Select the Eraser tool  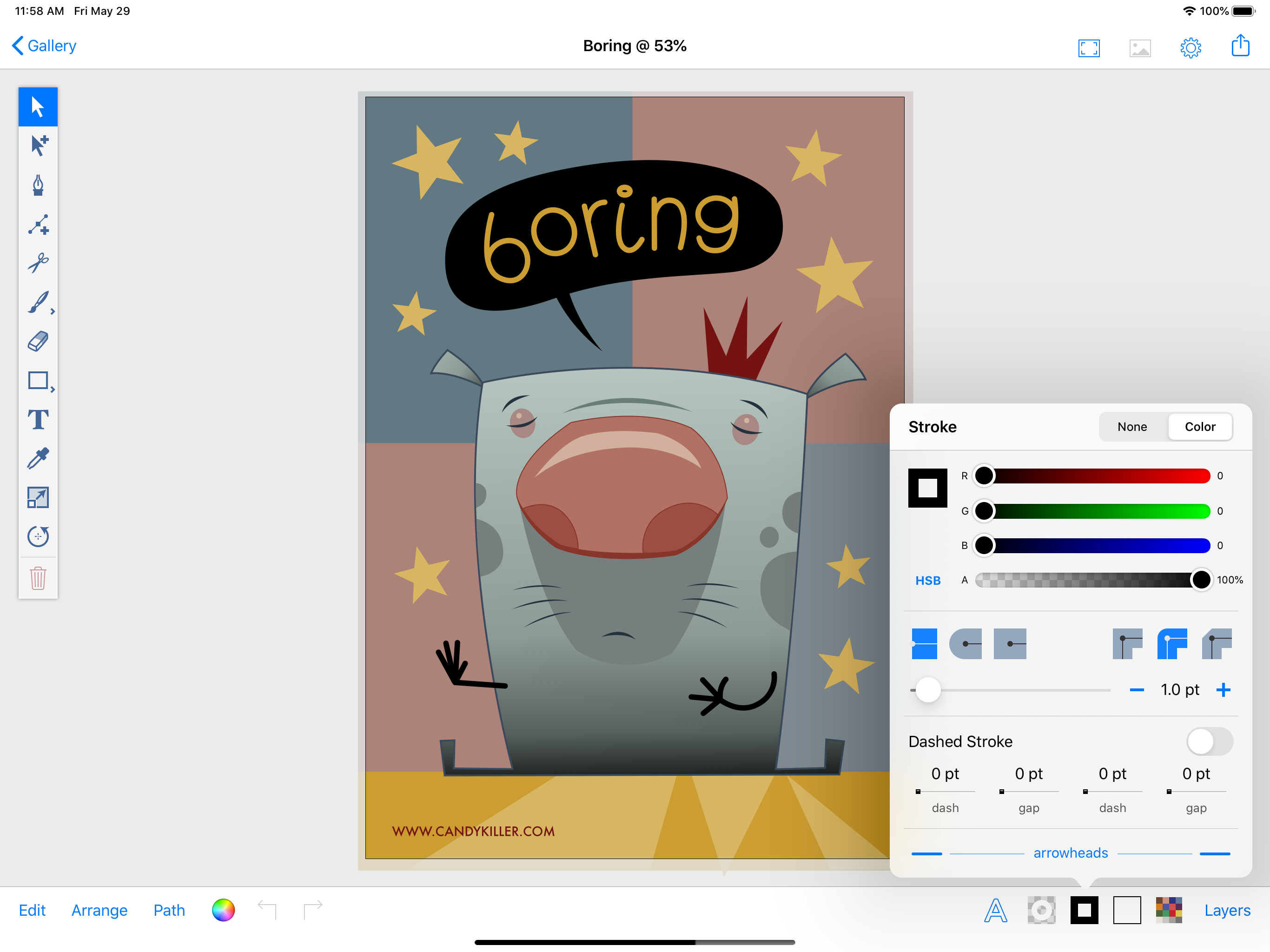point(38,342)
